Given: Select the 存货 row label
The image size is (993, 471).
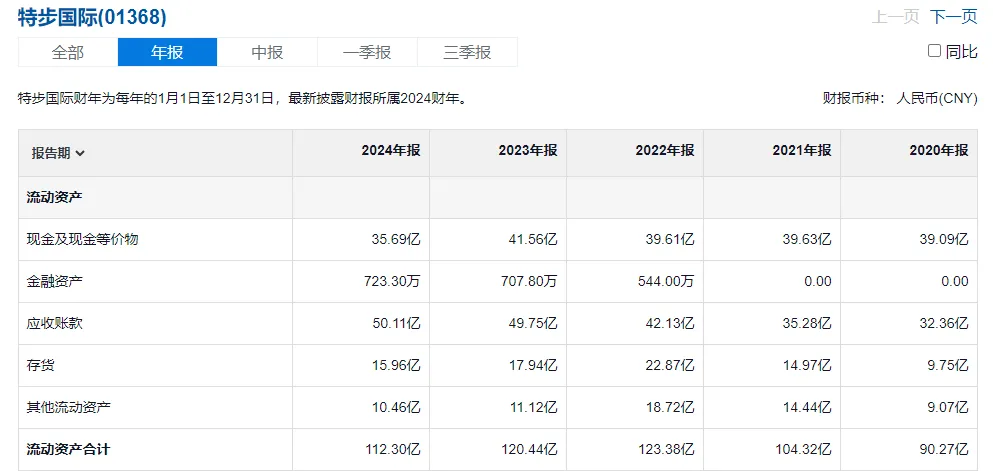Looking at the screenshot, I should tap(41, 365).
